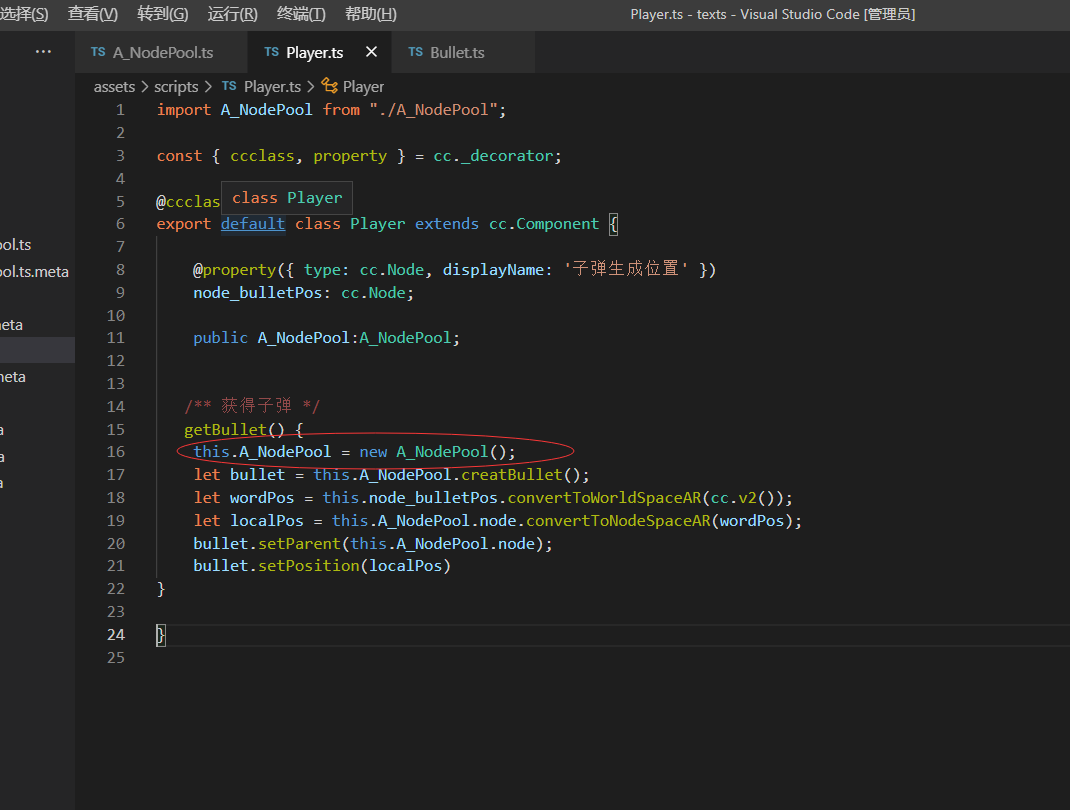Click the TS file icon in breadcrumb
The width and height of the screenshot is (1070, 810).
[229, 86]
